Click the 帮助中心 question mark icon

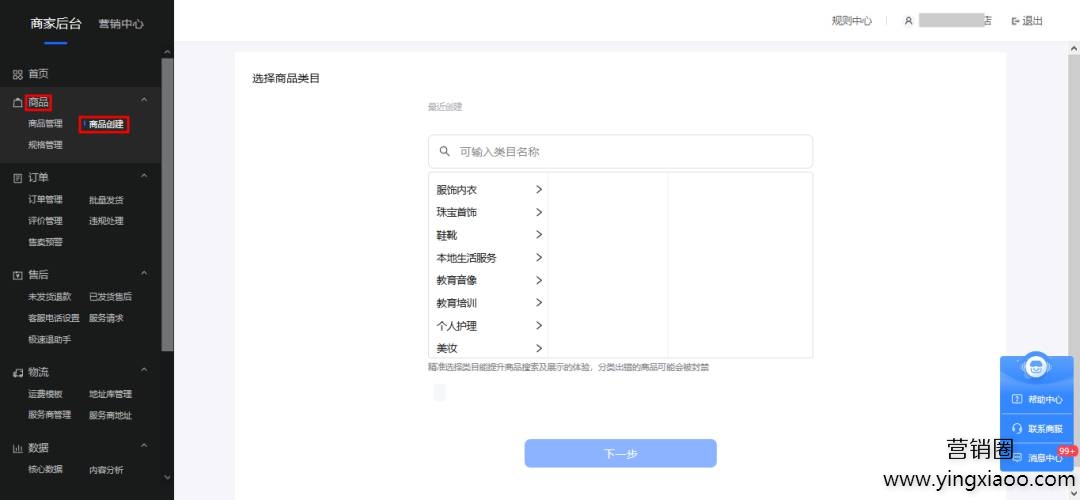[x=1017, y=399]
